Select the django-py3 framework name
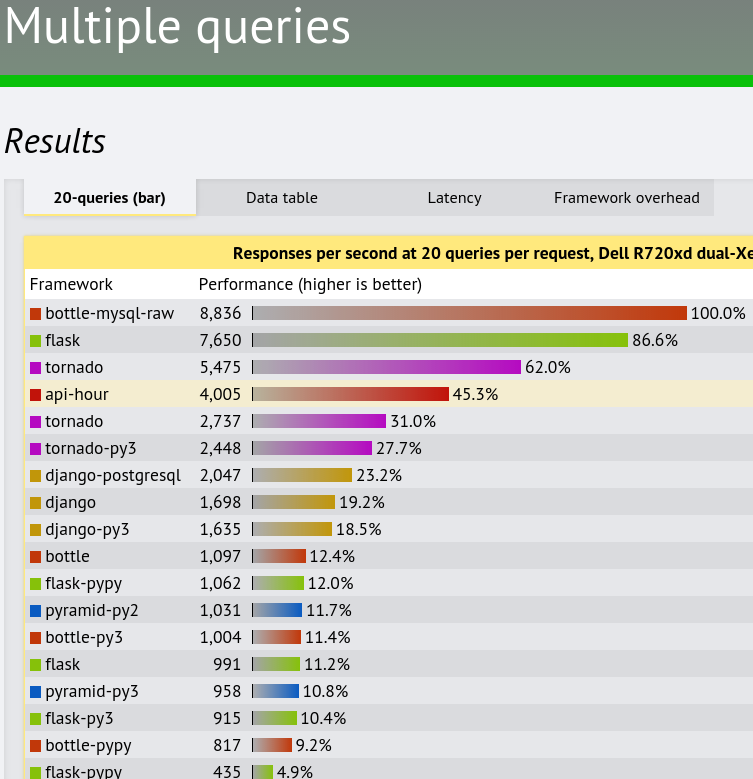The height and width of the screenshot is (779, 753). (87, 529)
